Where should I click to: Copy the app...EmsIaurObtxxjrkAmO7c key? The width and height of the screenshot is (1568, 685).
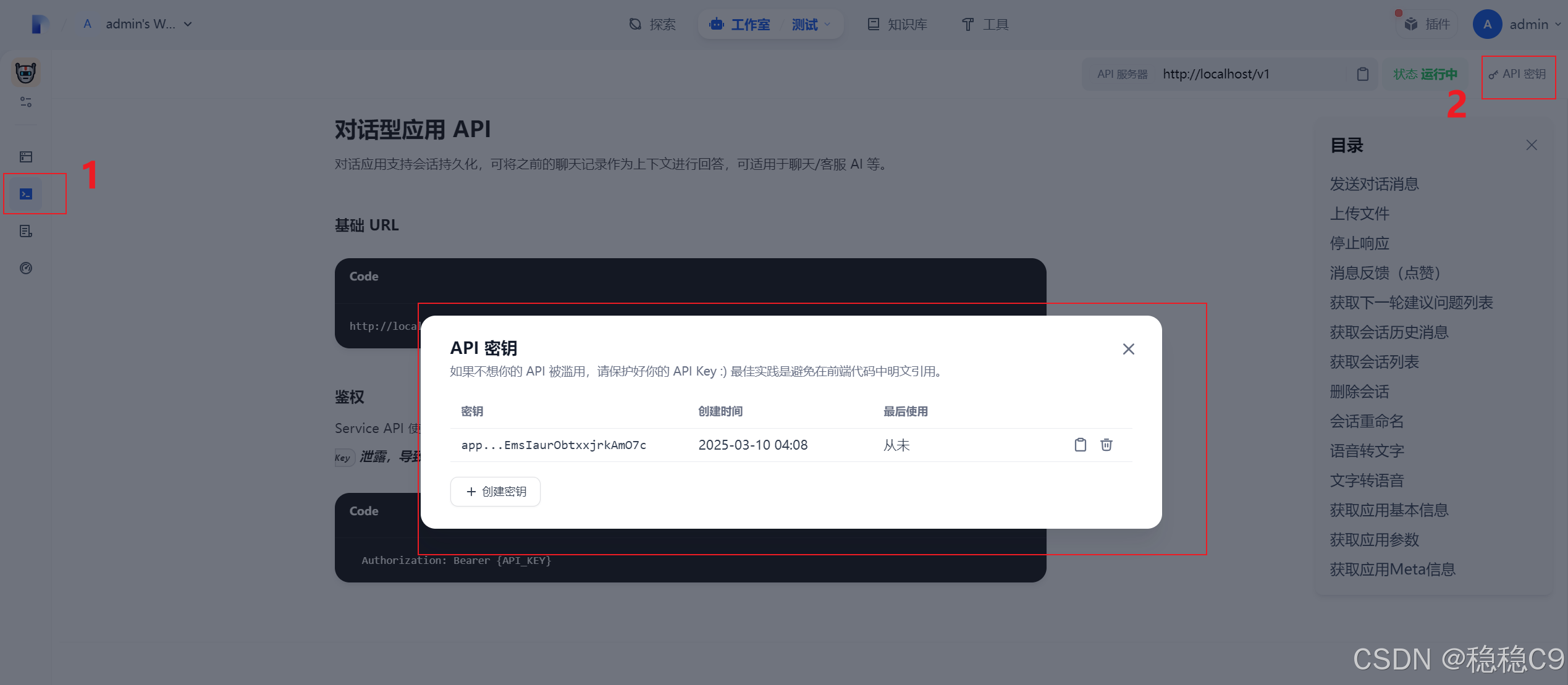click(x=1080, y=445)
